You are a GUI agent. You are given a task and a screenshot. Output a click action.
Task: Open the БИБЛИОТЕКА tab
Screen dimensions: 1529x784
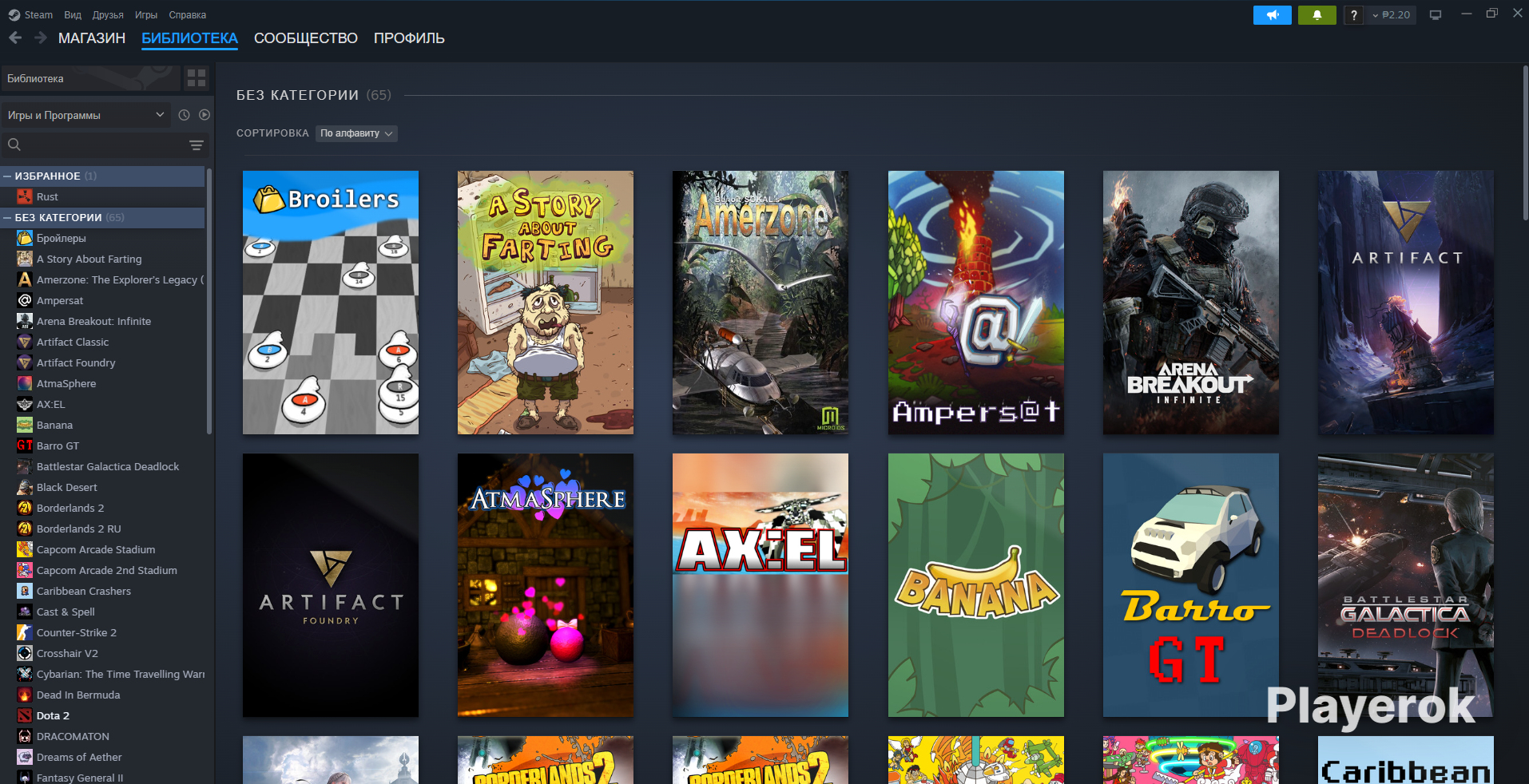(190, 38)
